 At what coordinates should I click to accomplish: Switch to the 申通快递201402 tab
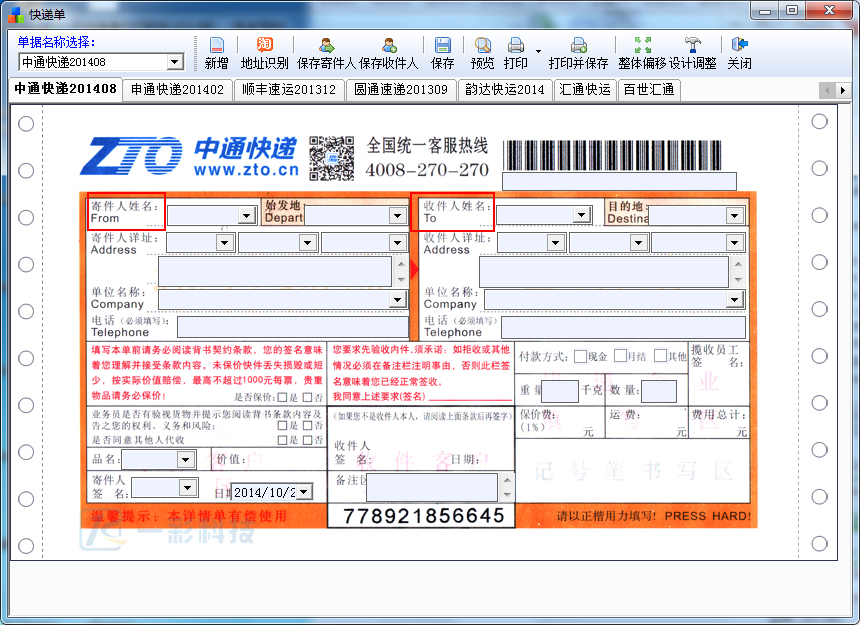coord(177,90)
